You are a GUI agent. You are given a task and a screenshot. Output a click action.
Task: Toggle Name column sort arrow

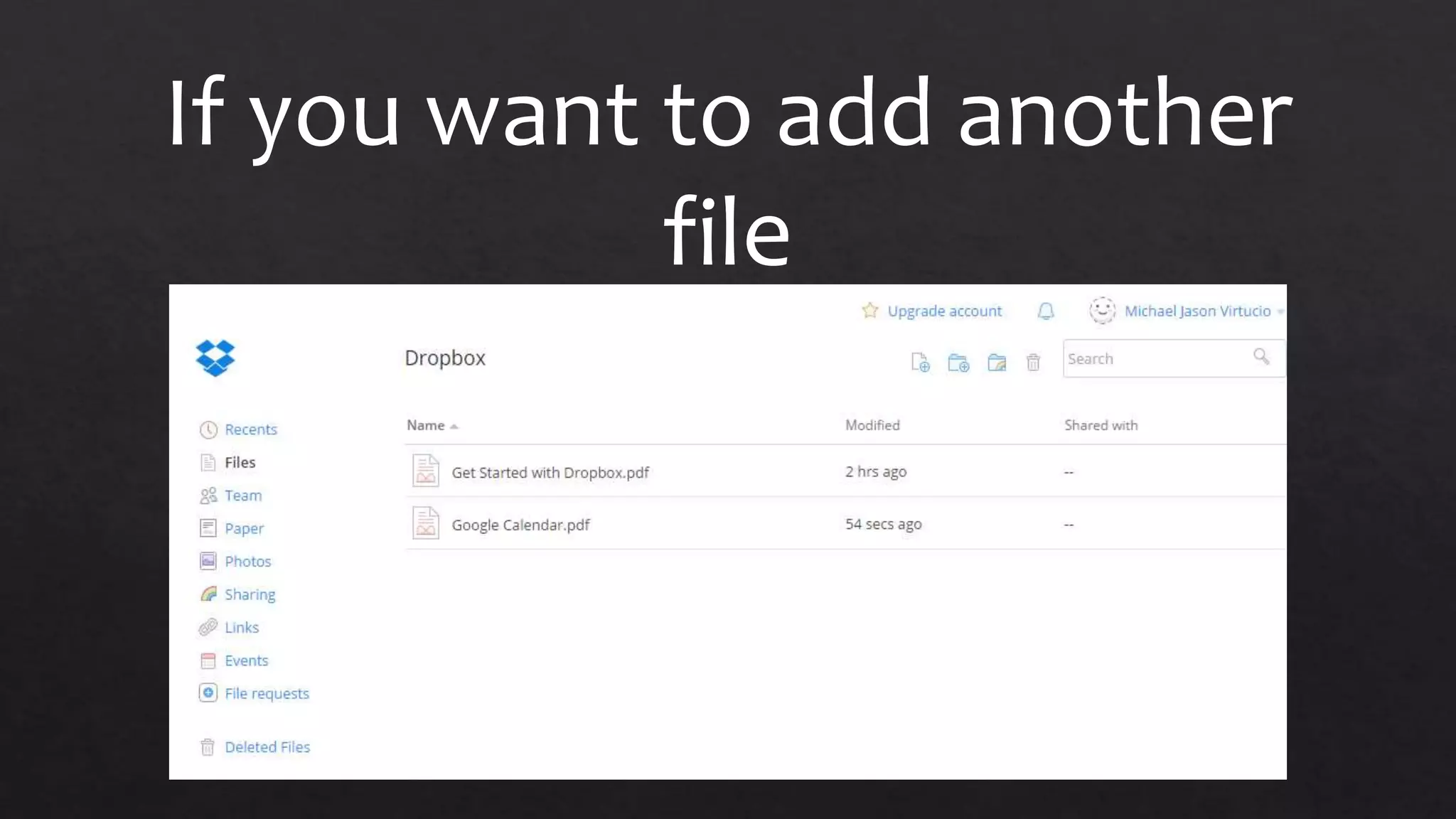pyautogui.click(x=454, y=427)
